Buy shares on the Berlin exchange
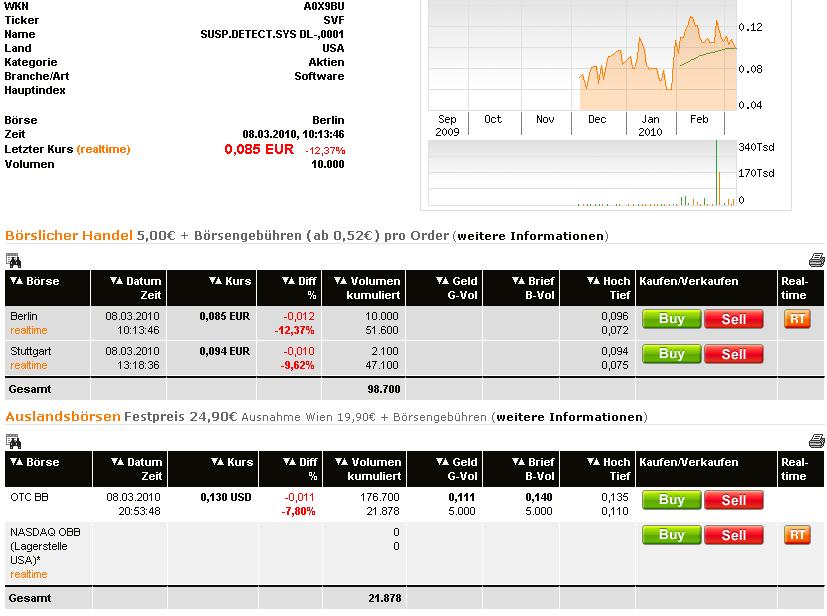 (671, 319)
